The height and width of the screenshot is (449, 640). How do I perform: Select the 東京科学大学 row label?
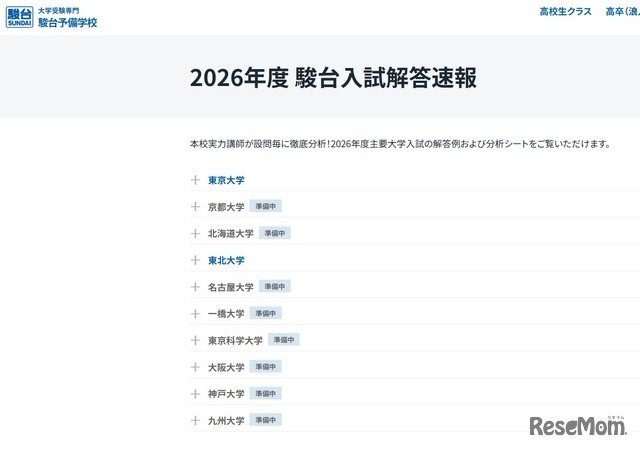point(235,340)
